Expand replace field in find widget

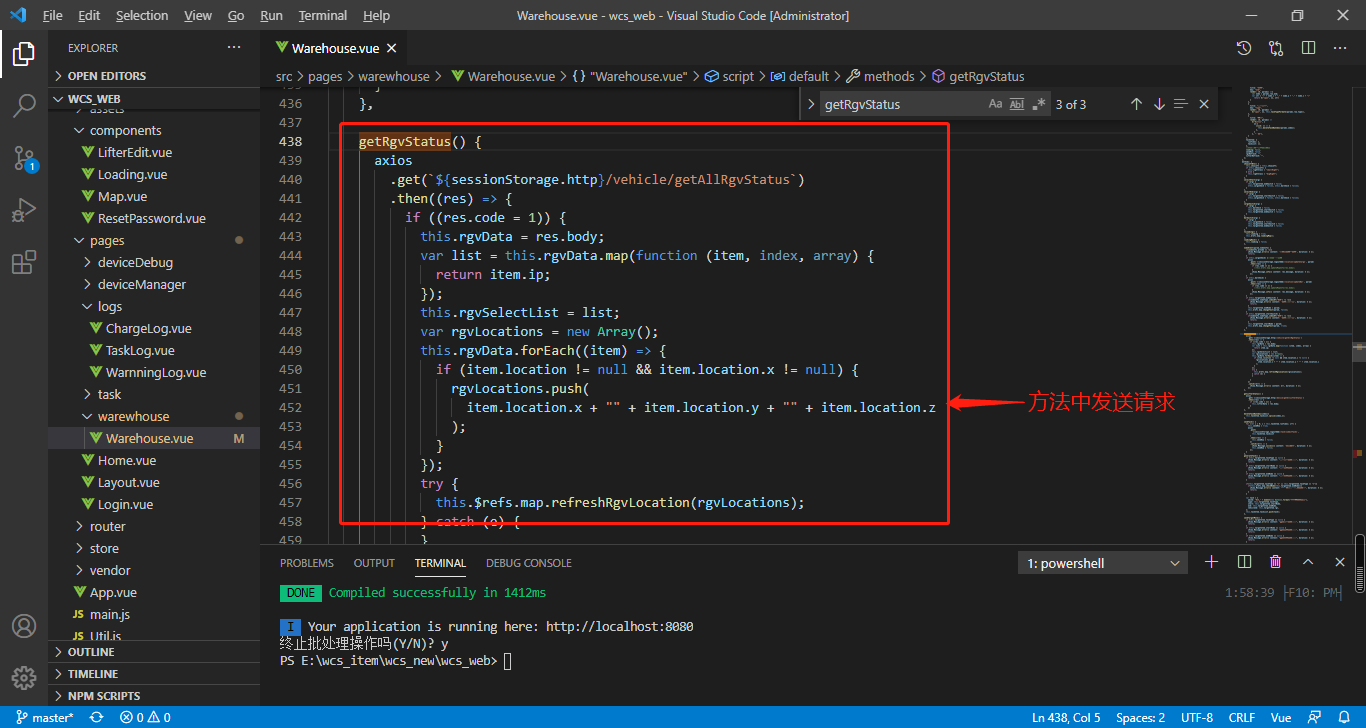coord(811,104)
